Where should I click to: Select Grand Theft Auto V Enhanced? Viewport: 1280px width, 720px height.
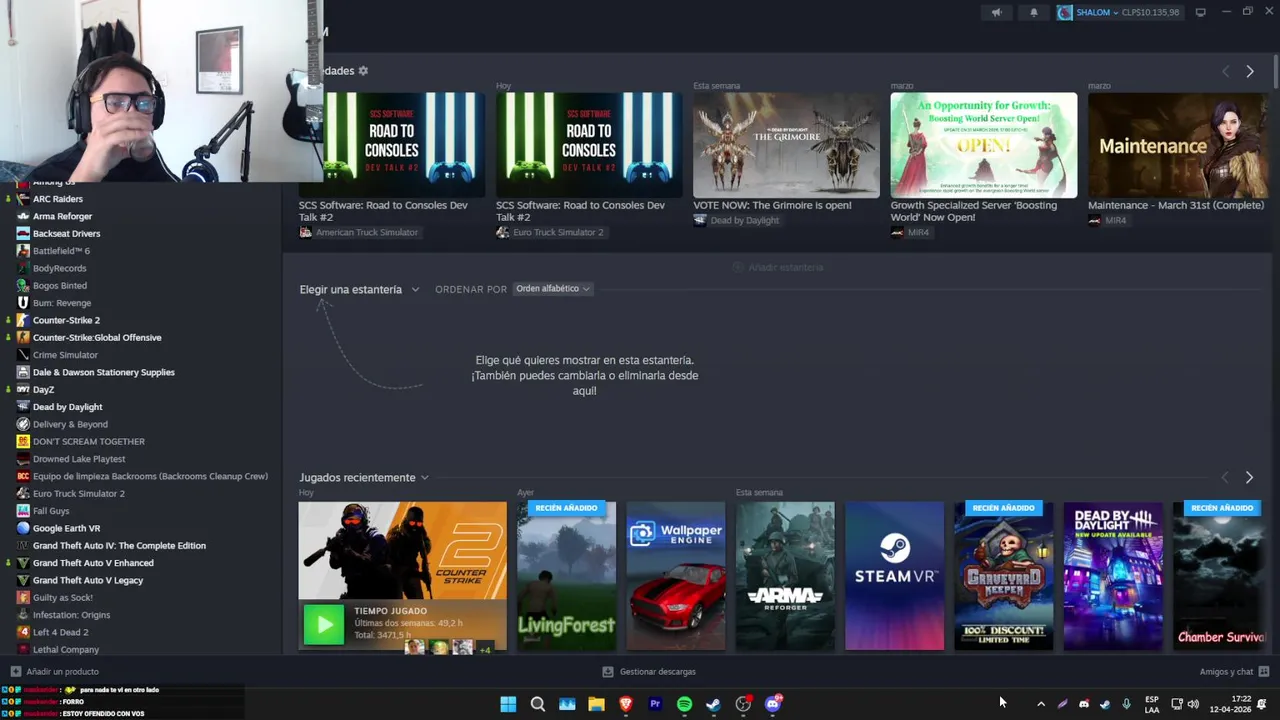93,563
